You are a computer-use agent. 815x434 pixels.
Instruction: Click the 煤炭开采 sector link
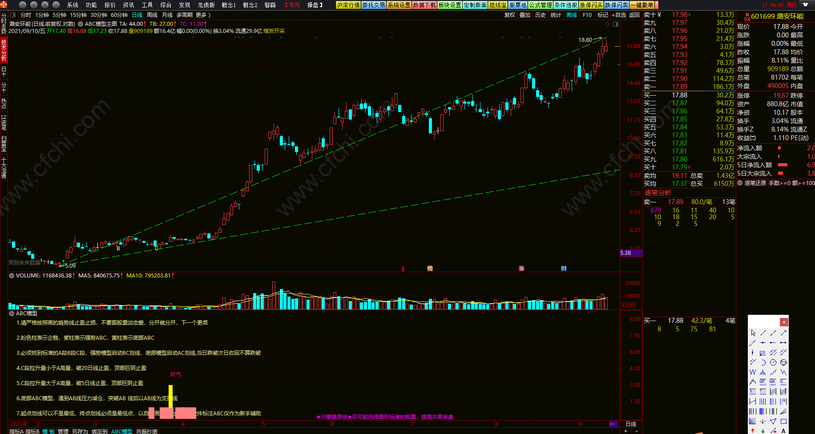pos(273,31)
